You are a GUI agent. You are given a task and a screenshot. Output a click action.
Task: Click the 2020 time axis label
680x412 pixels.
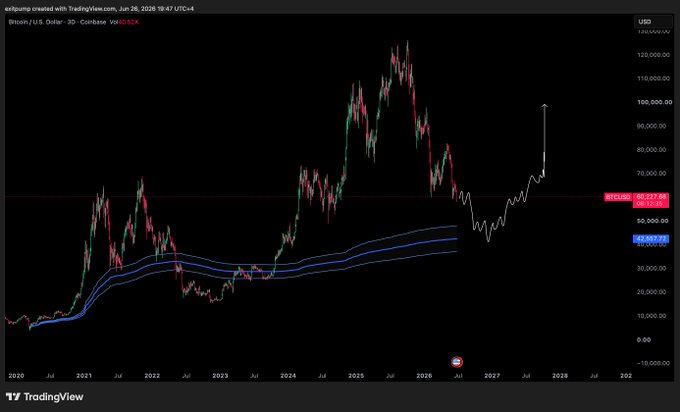tap(16, 376)
